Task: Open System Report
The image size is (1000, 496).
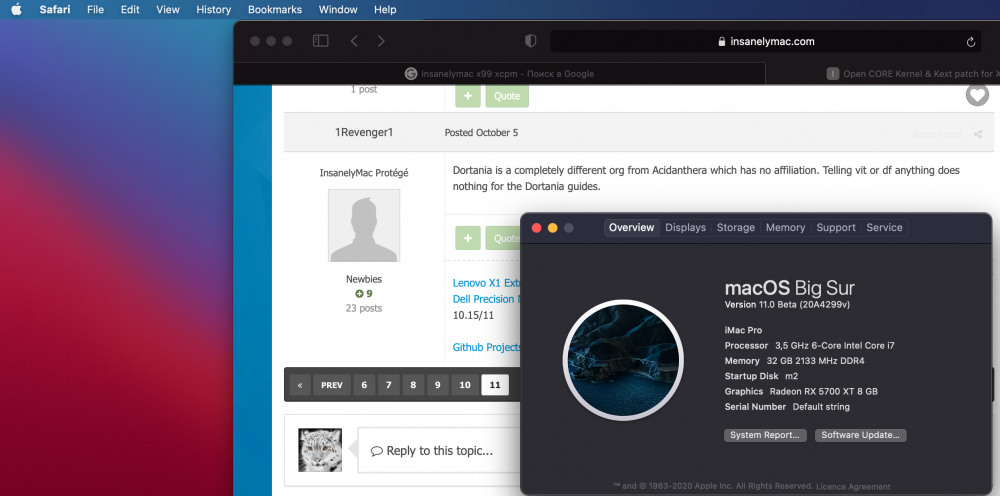Action: [765, 435]
